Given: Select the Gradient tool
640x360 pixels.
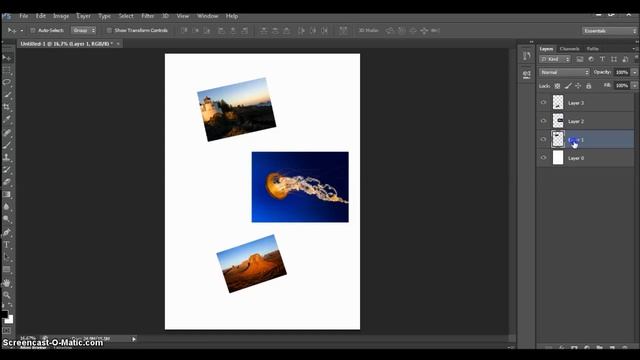Looking at the screenshot, I should (x=7, y=195).
